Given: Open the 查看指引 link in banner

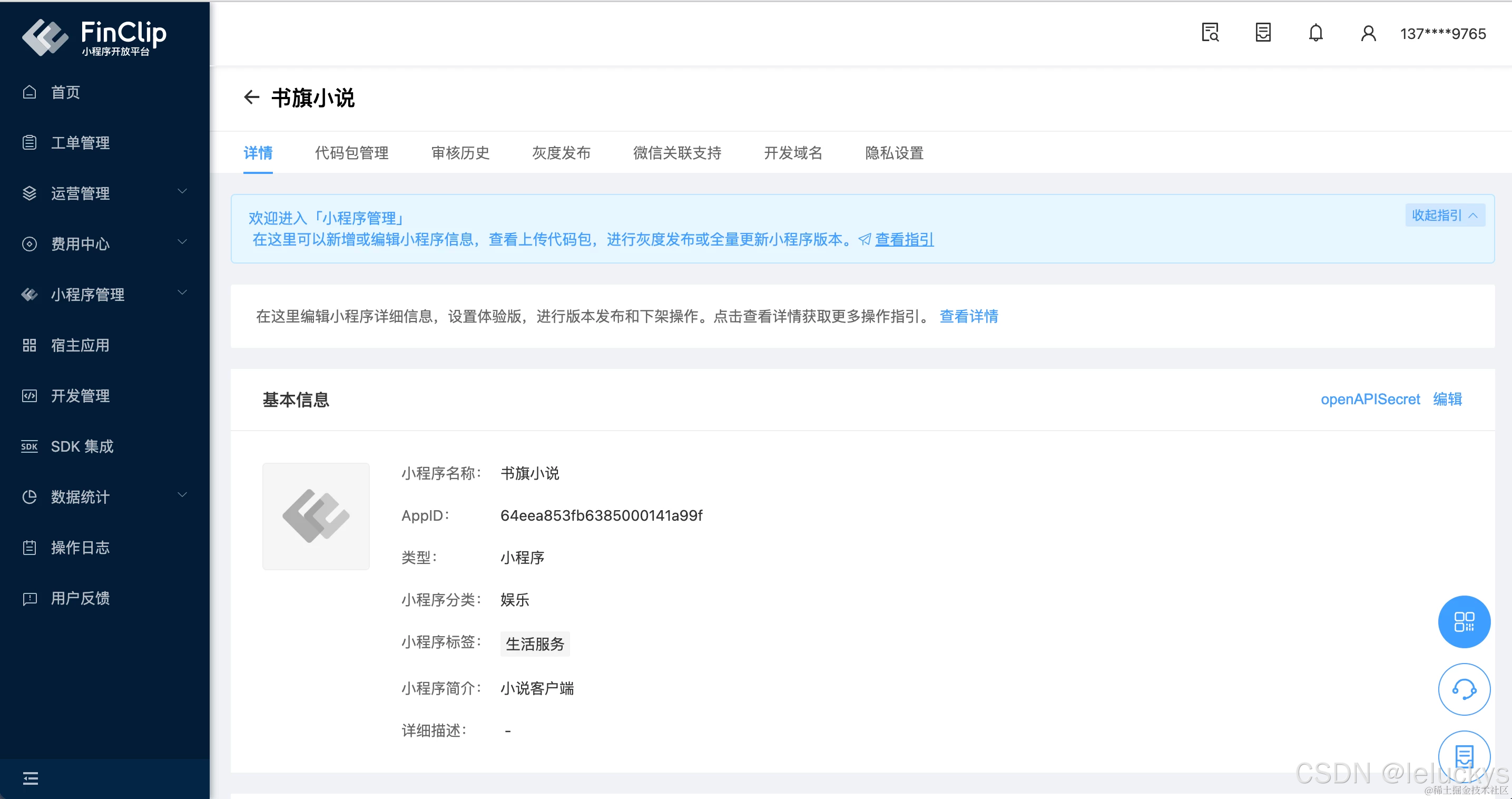Looking at the screenshot, I should [904, 239].
